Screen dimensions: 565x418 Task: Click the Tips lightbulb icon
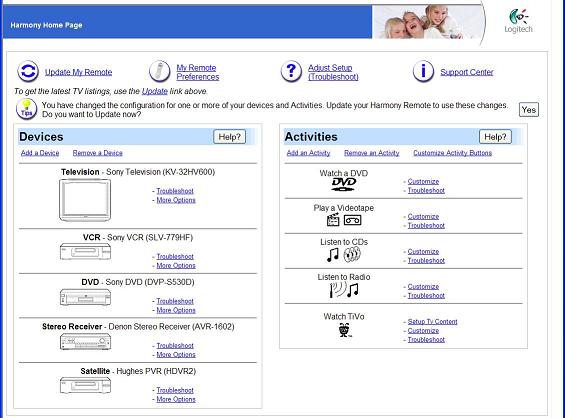point(26,109)
